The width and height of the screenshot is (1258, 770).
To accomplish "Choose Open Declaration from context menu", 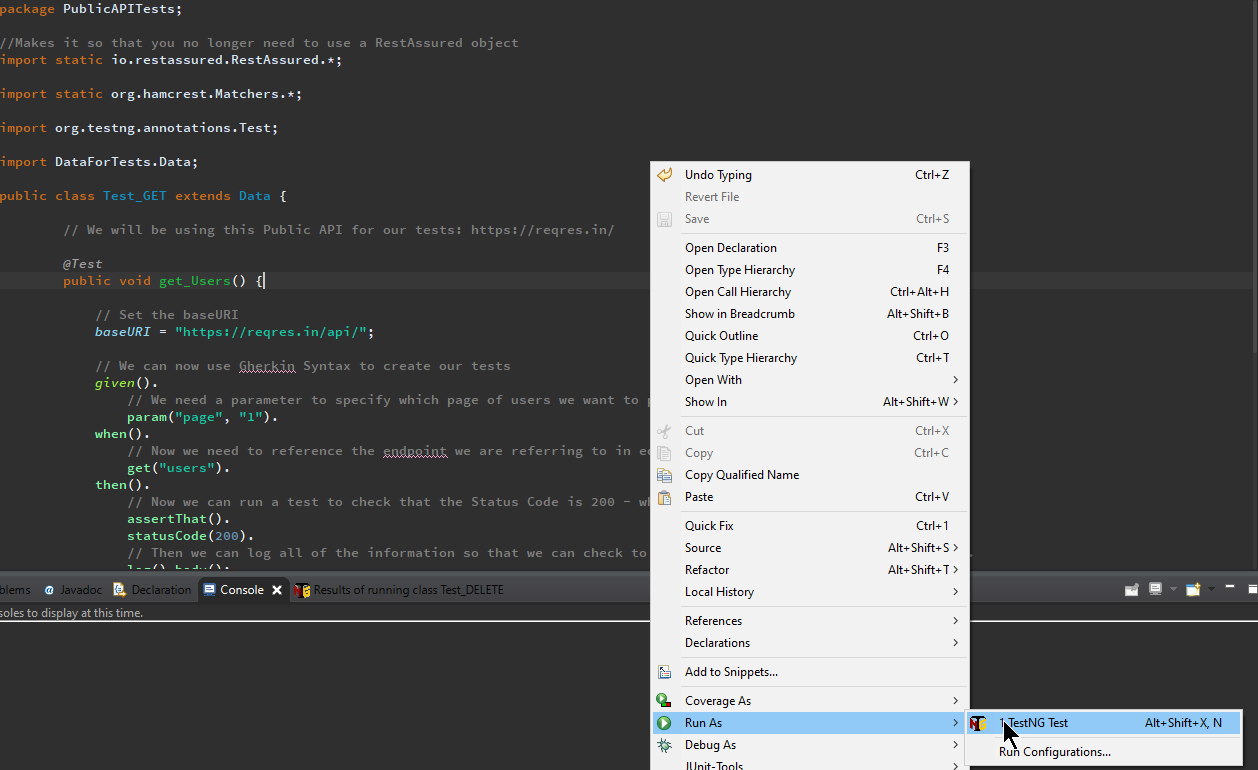I will pos(810,248).
